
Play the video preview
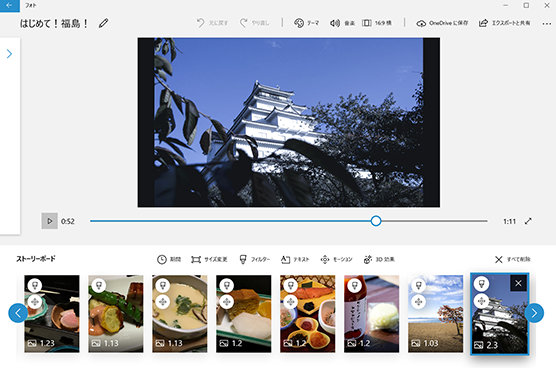click(49, 221)
